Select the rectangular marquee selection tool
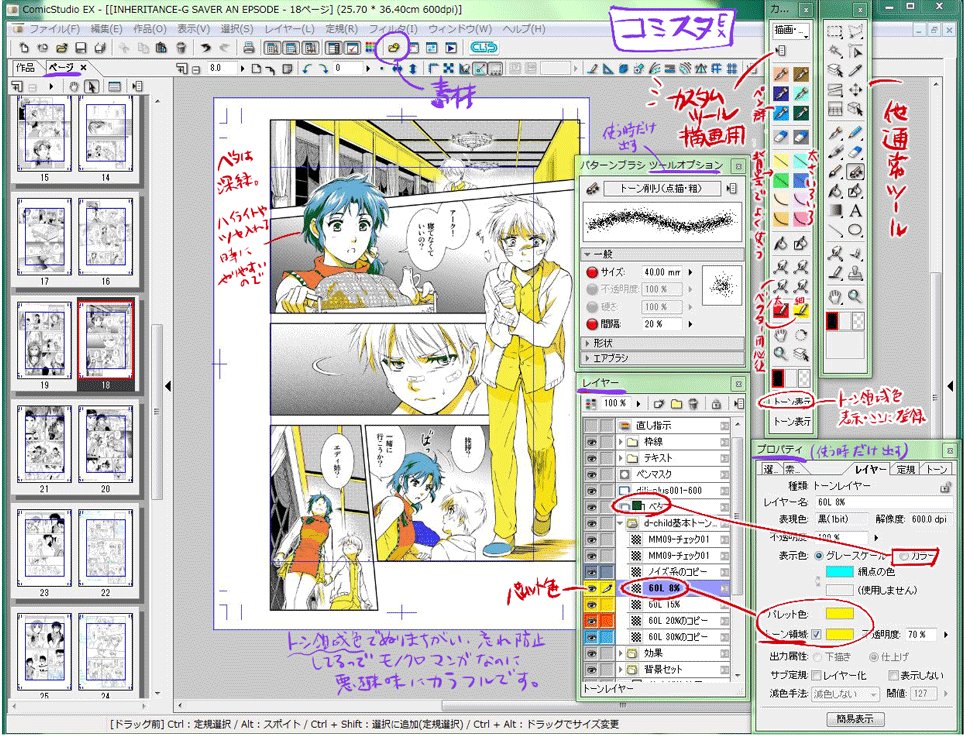 coord(835,33)
